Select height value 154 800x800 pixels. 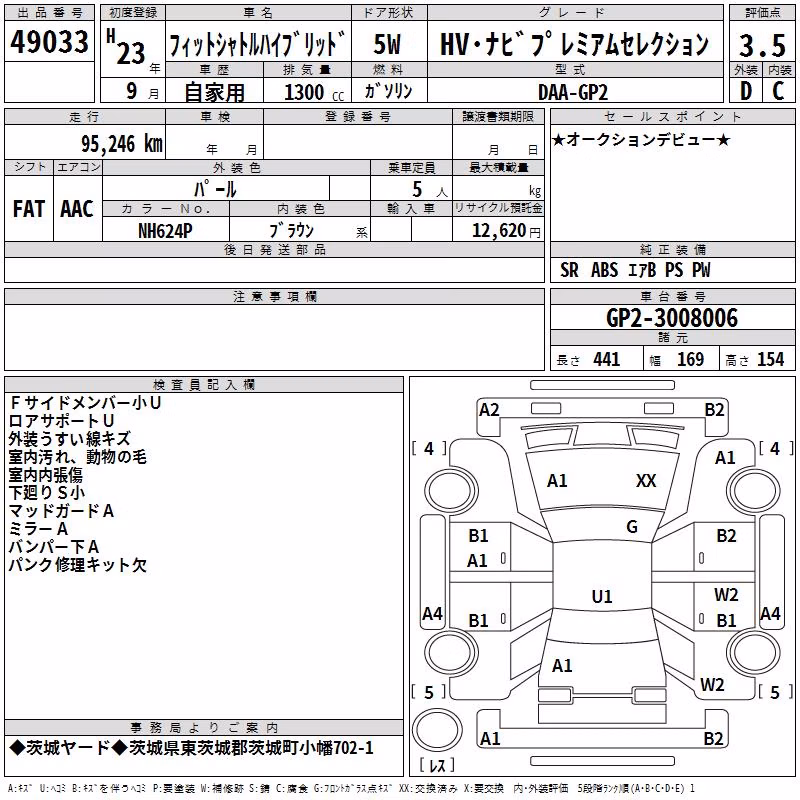point(770,360)
